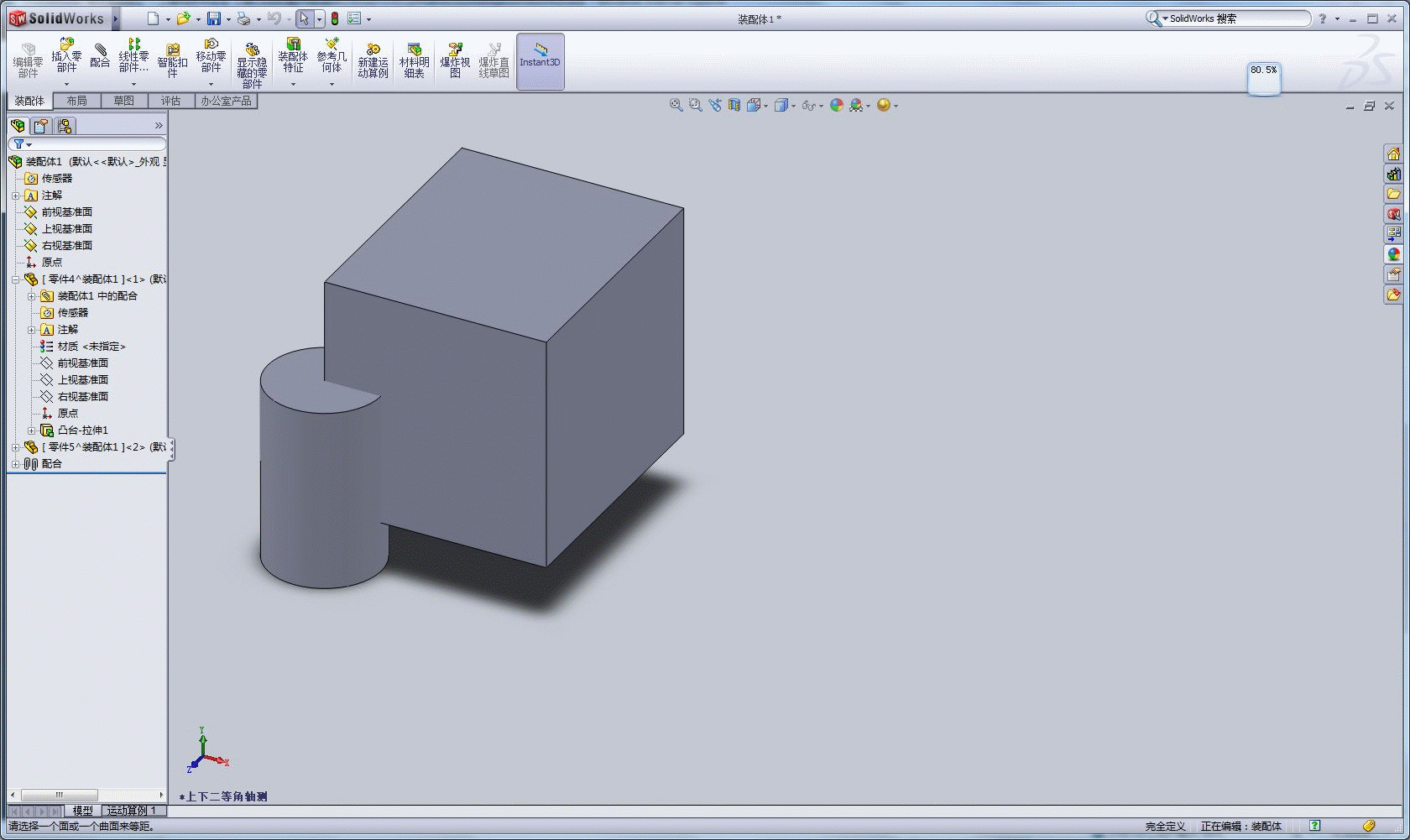Toggle the Instant3D button
This screenshot has height=840, width=1410.
coord(540,61)
